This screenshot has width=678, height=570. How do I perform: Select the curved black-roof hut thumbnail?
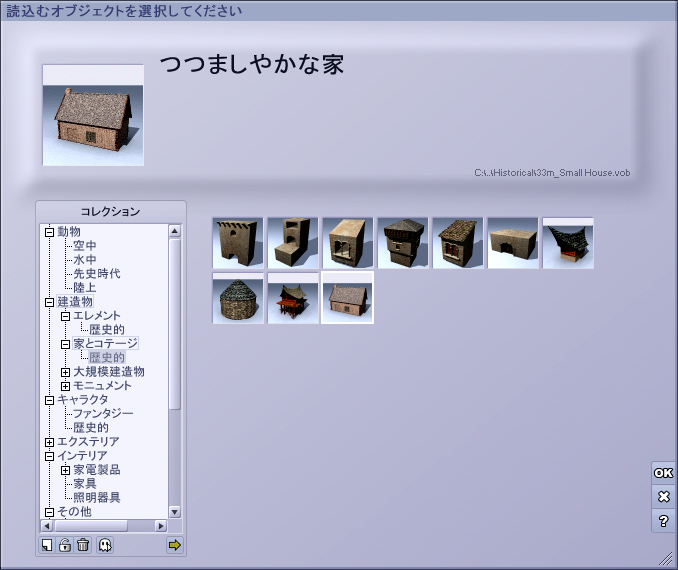pyautogui.click(x=568, y=243)
